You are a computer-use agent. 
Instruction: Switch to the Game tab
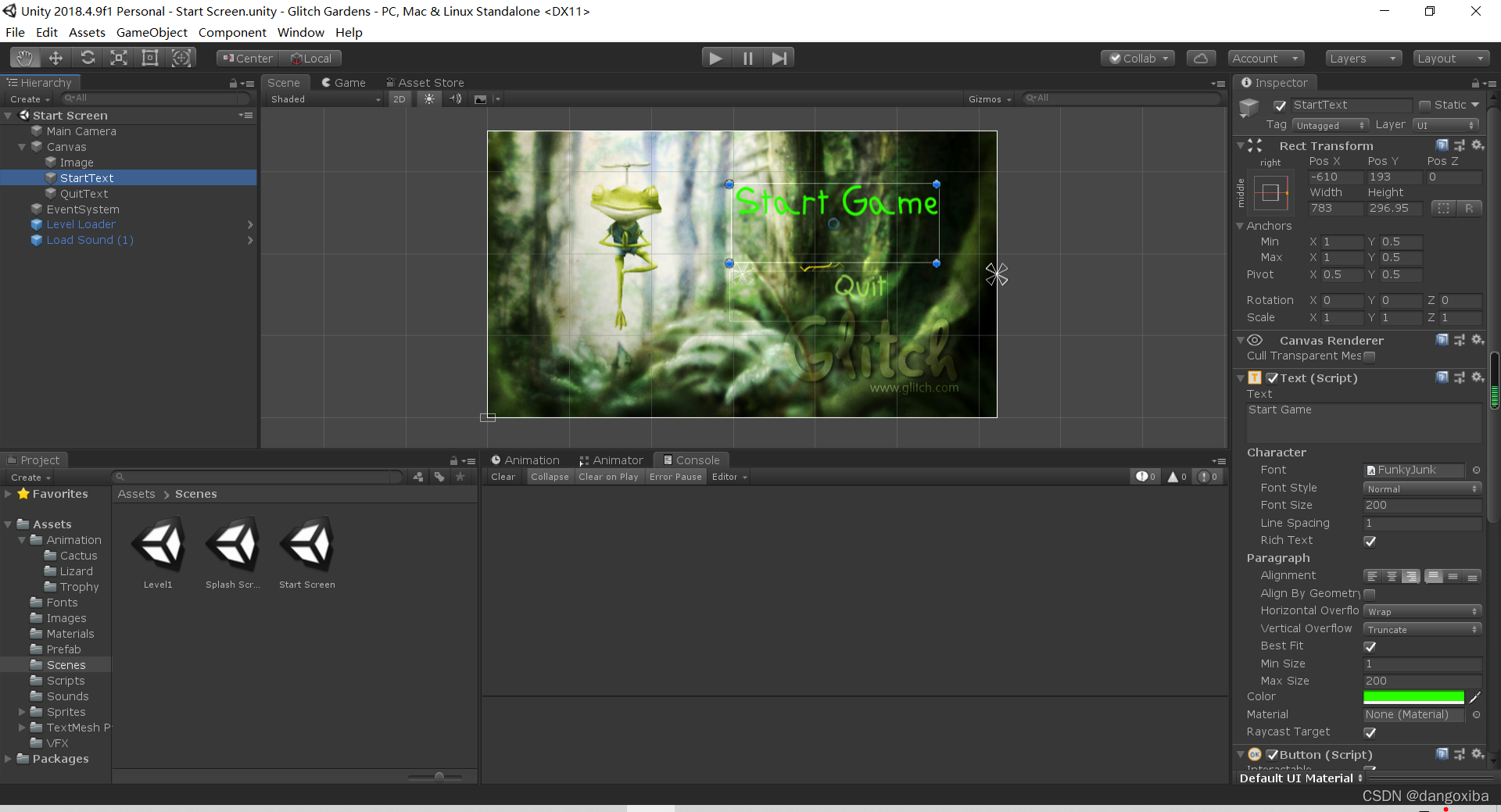(x=343, y=83)
